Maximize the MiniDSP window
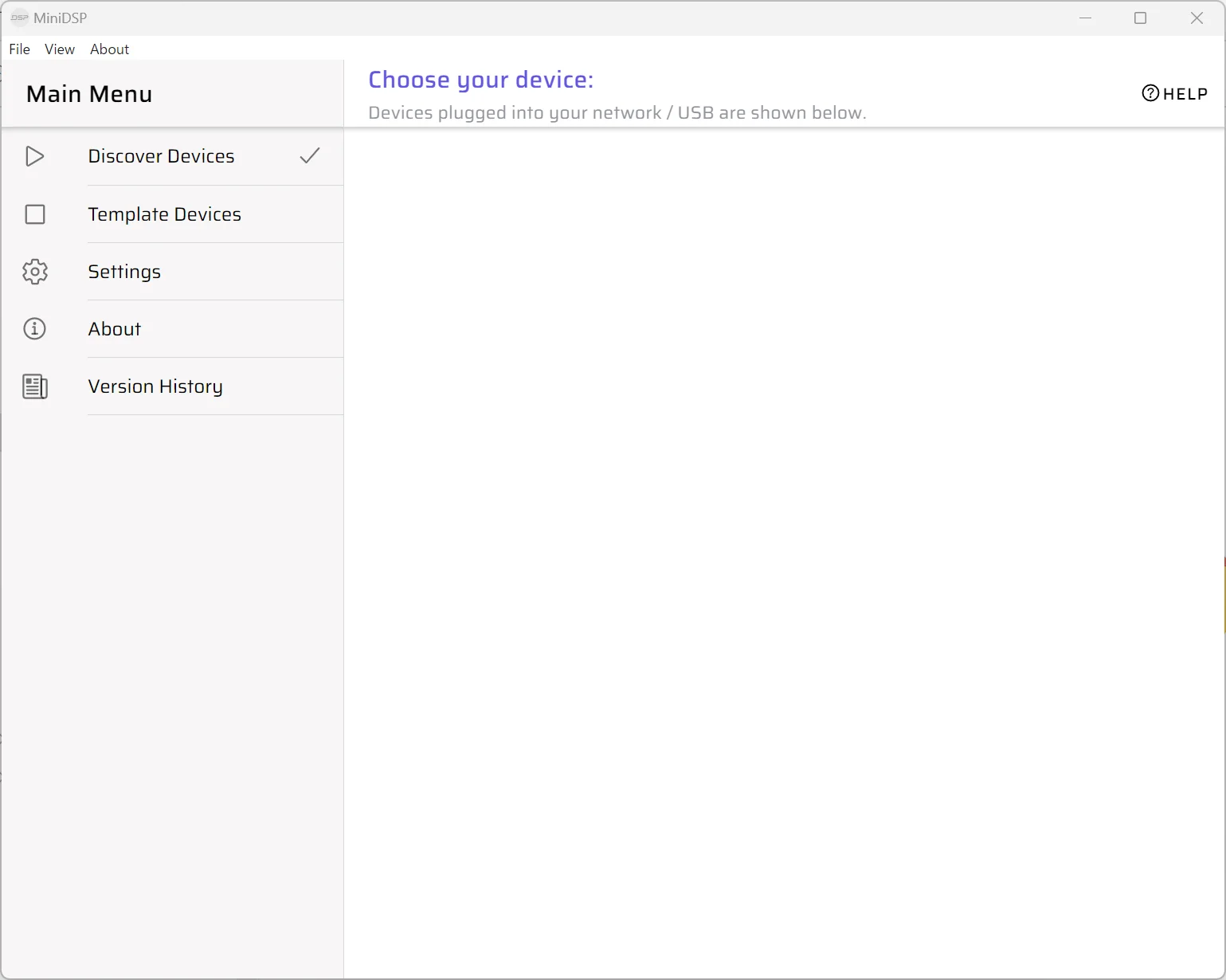1226x980 pixels. [1140, 18]
